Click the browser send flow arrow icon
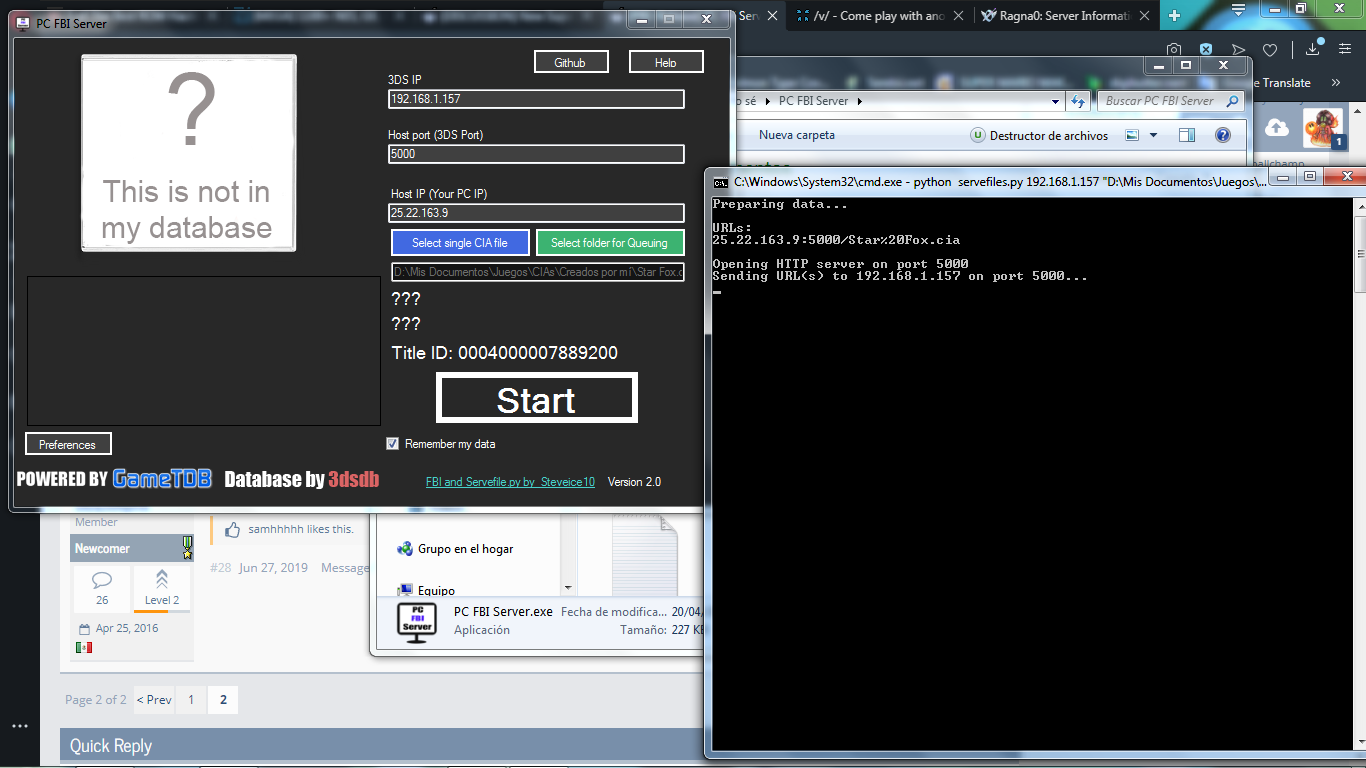Viewport: 1366px width, 768px height. point(1238,50)
